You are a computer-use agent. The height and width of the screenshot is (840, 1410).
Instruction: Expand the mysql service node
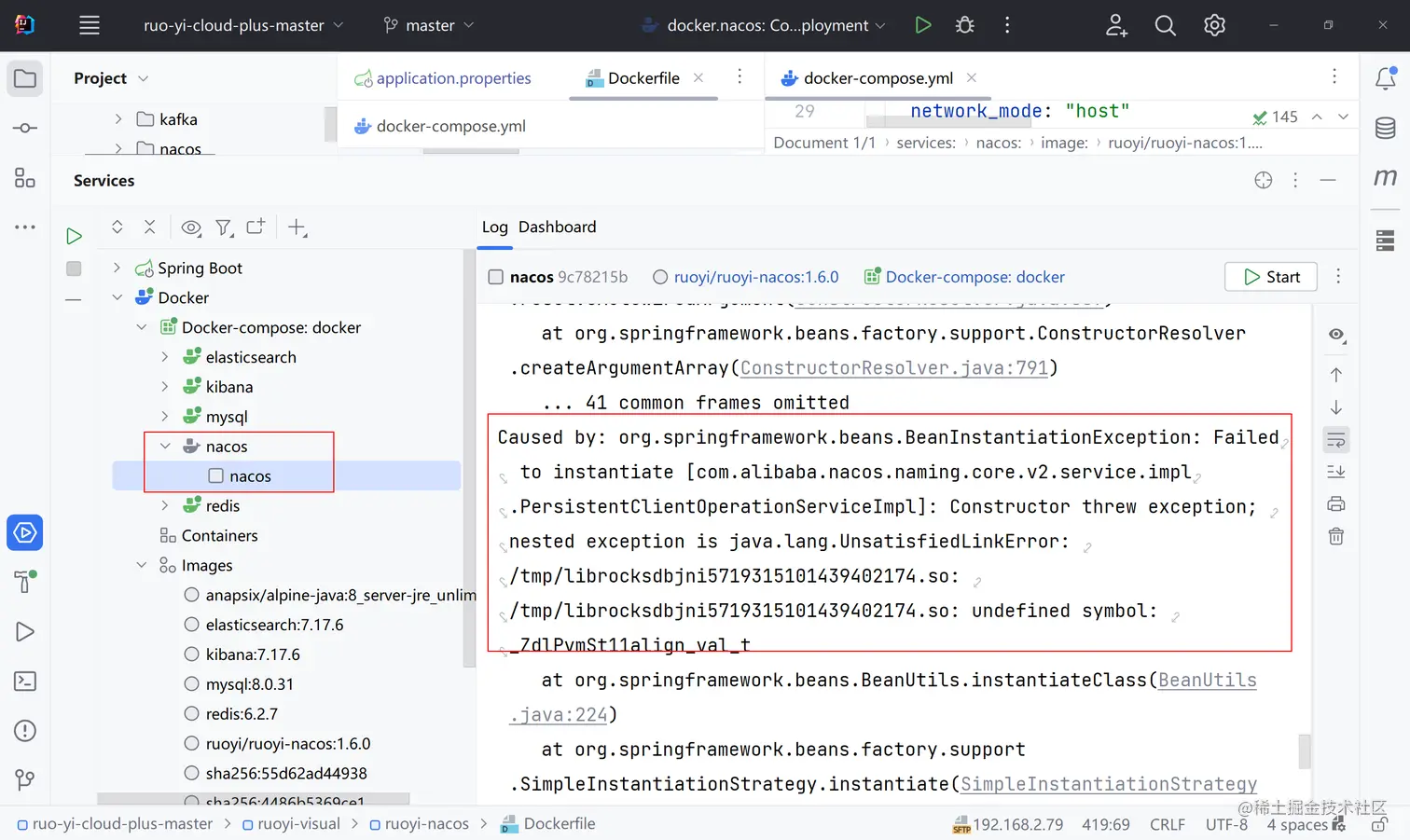pyautogui.click(x=165, y=417)
